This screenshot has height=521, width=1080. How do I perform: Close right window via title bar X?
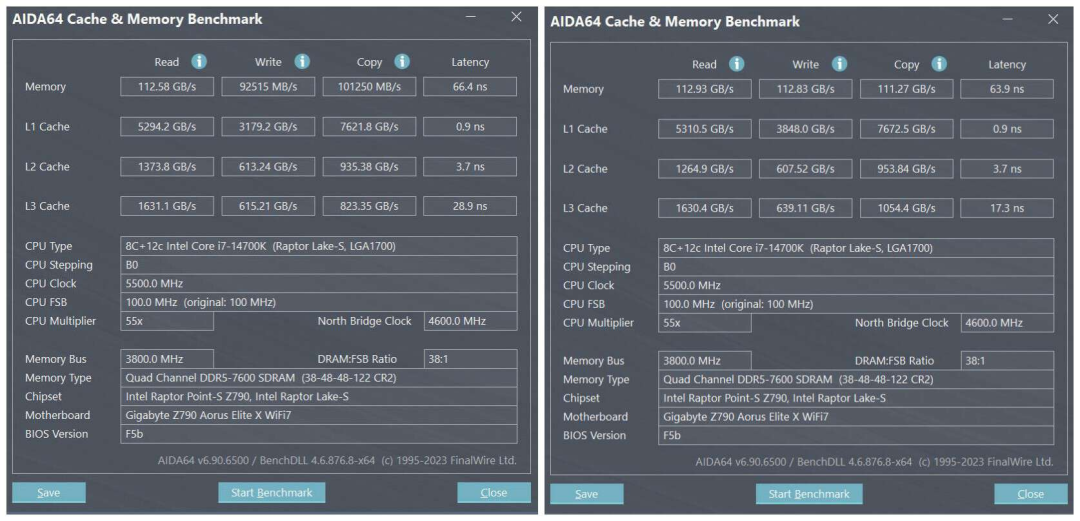[x=1053, y=19]
